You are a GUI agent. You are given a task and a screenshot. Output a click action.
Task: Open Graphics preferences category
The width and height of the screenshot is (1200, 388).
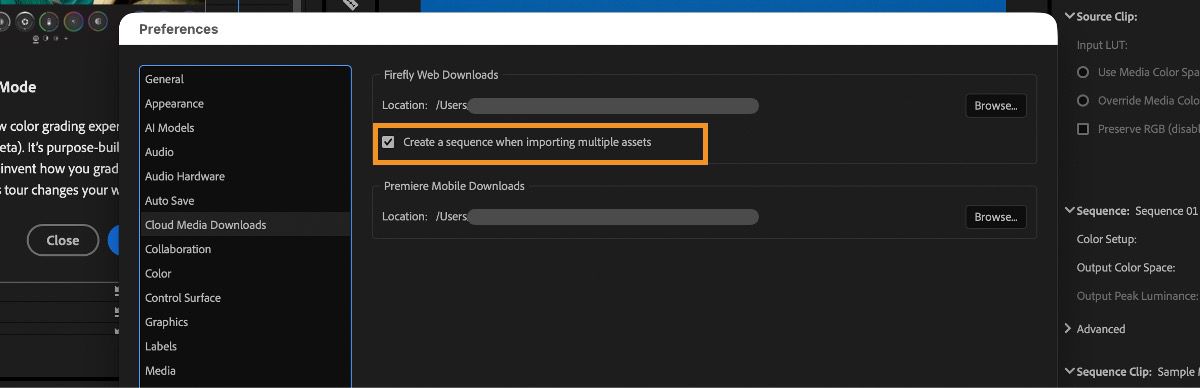click(x=246, y=322)
